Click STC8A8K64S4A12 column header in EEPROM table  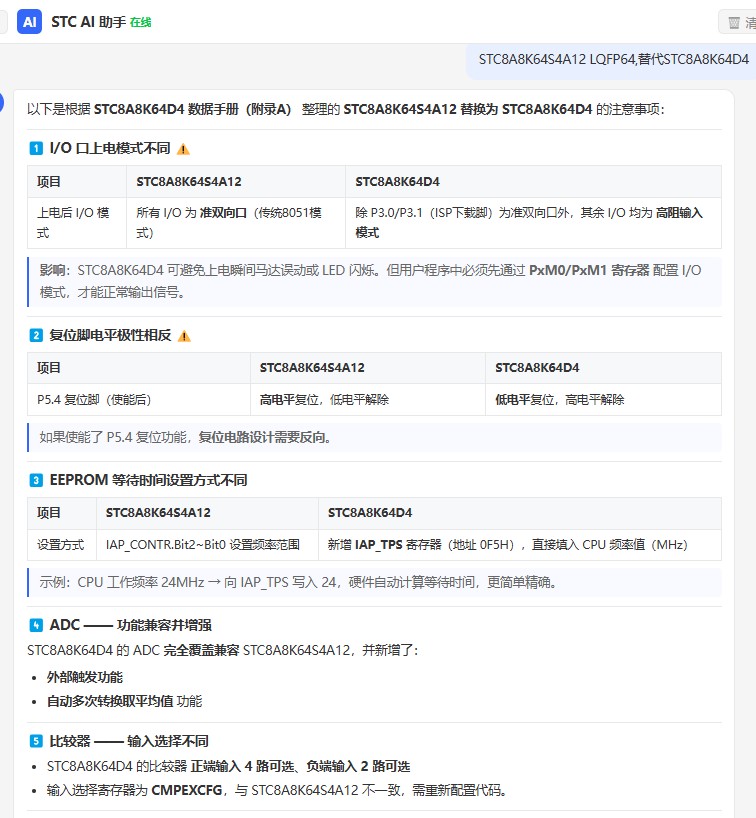207,513
